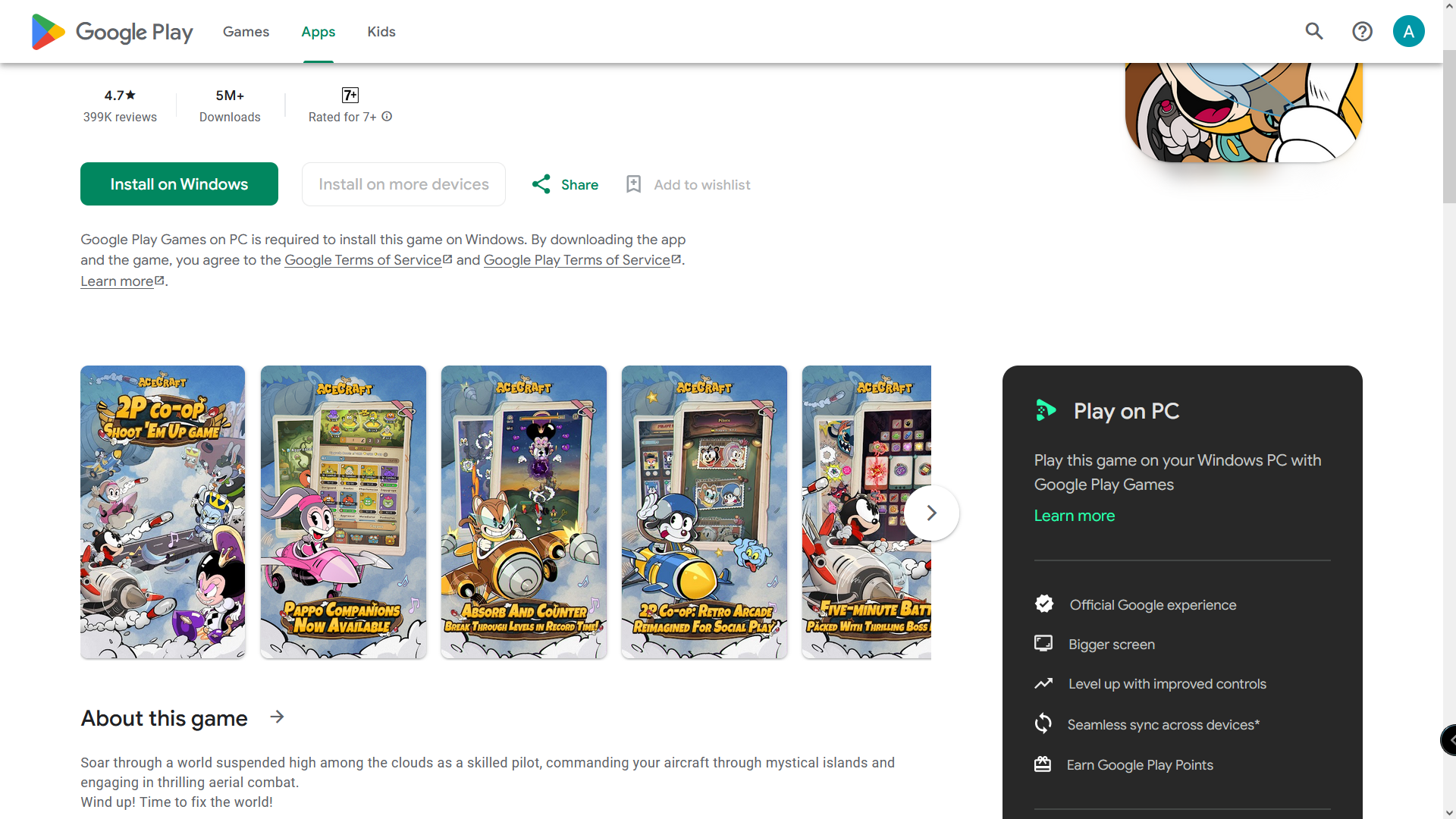Click Earn Google Play Points text
Viewport: 1456px width, 819px height.
point(1140,765)
